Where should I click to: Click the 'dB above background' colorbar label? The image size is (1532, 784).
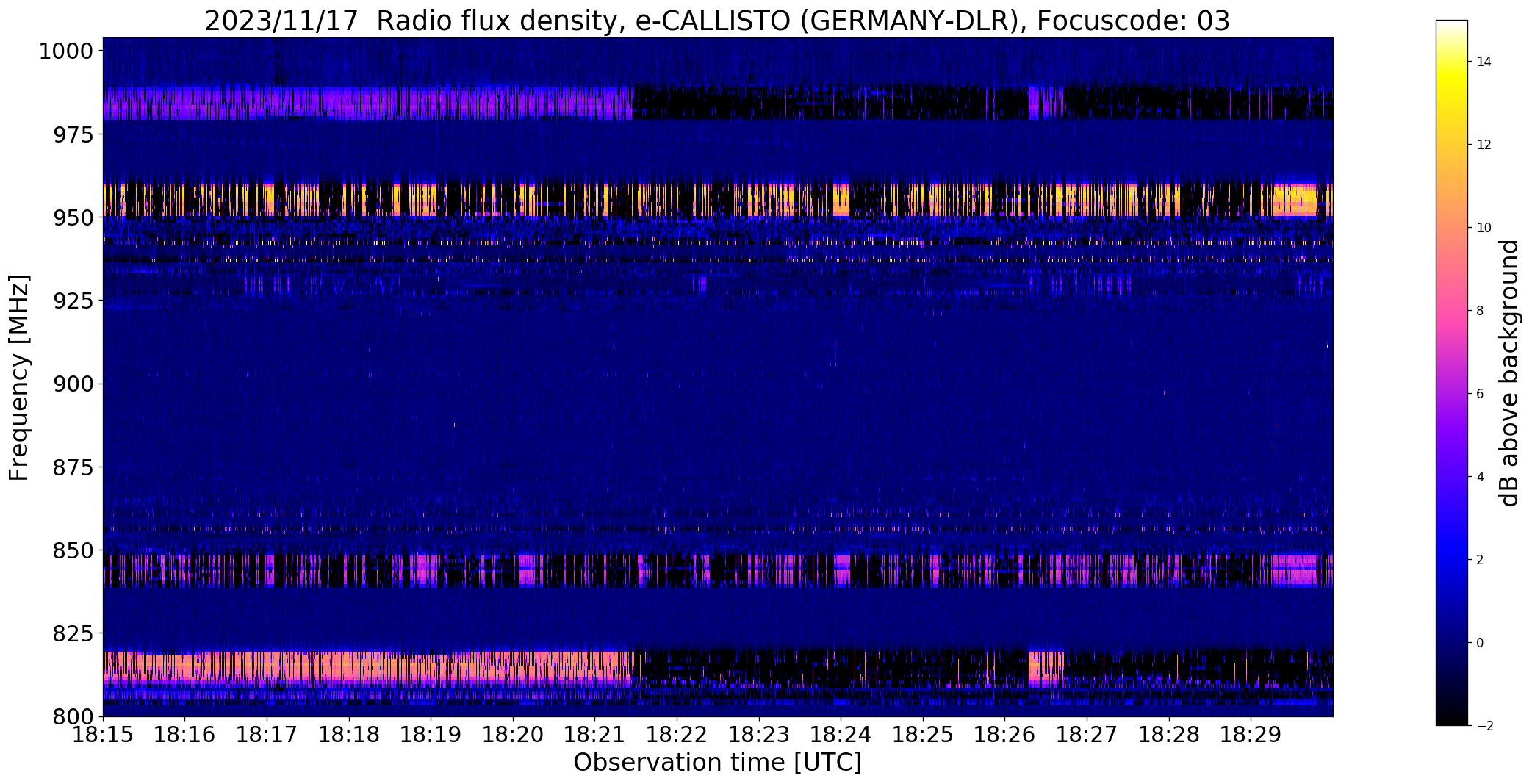1509,373
